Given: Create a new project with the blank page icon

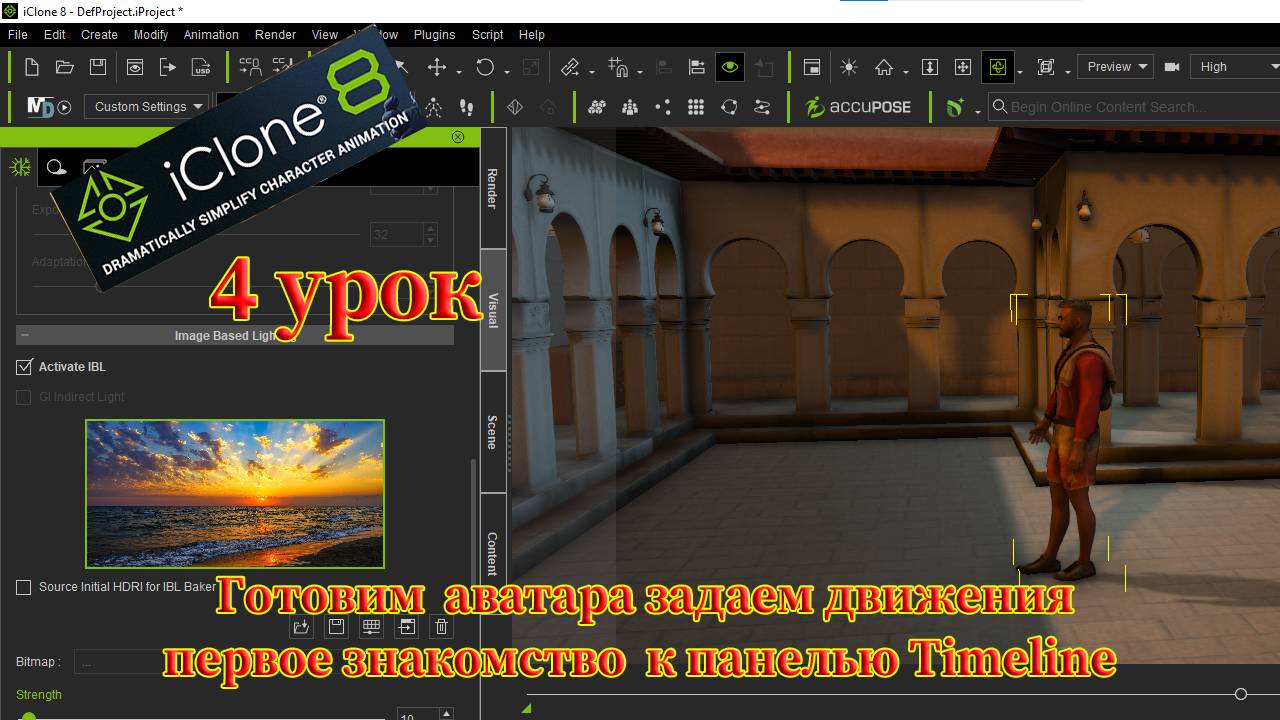Looking at the screenshot, I should pos(32,67).
